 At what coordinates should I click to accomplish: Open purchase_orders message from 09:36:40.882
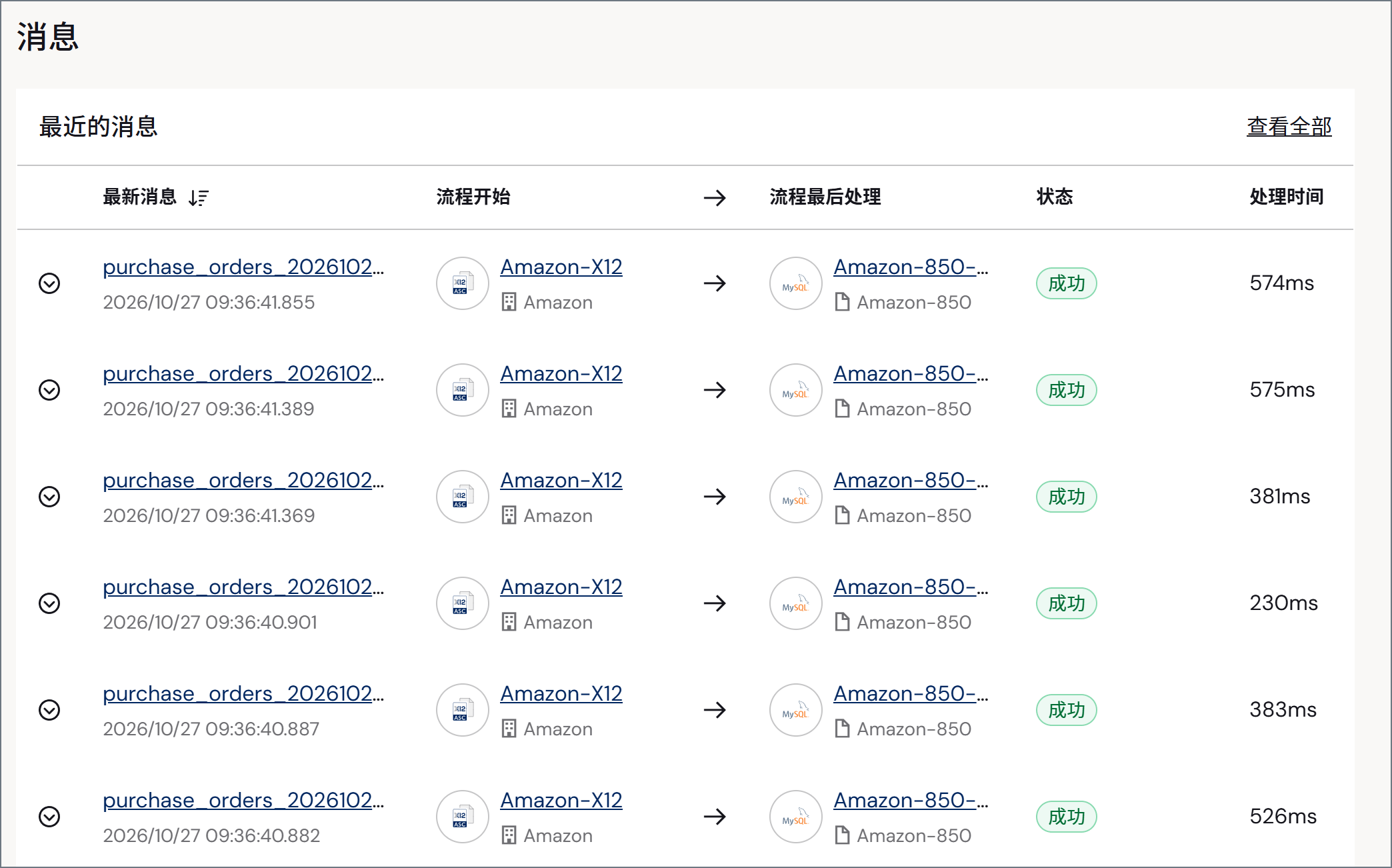point(243,800)
